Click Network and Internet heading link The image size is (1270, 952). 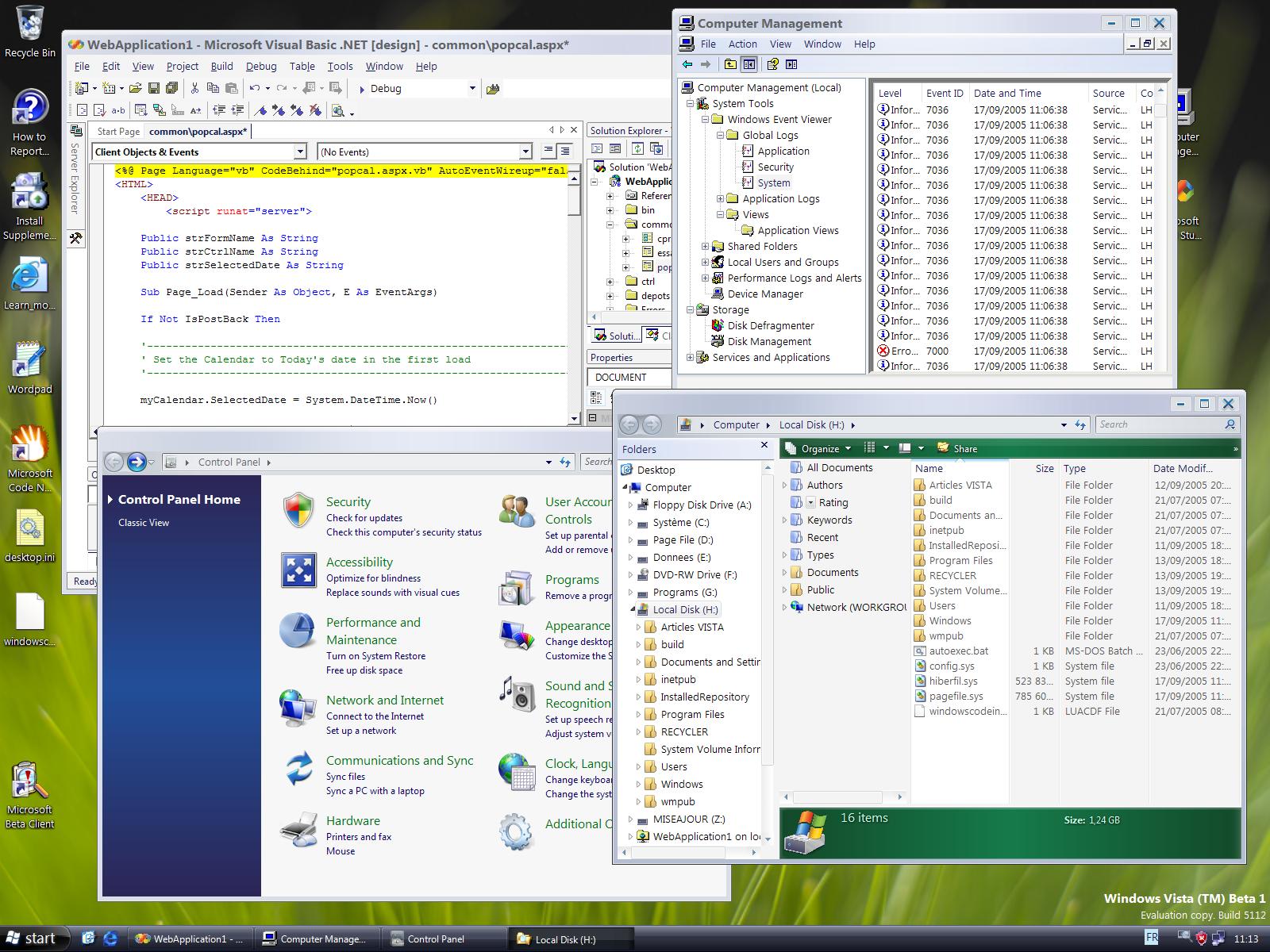[x=385, y=701]
